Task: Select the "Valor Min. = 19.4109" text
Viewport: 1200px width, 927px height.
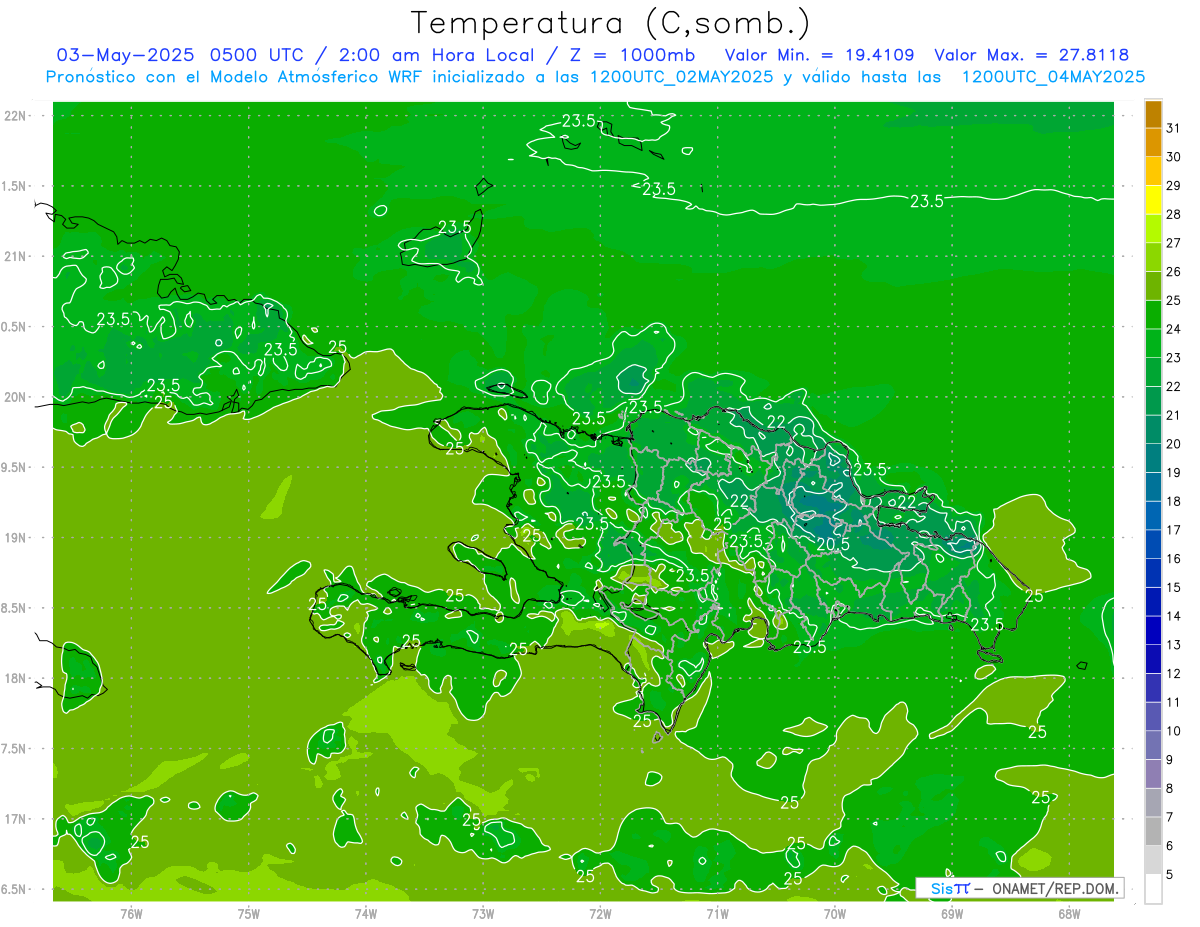Action: coord(820,55)
